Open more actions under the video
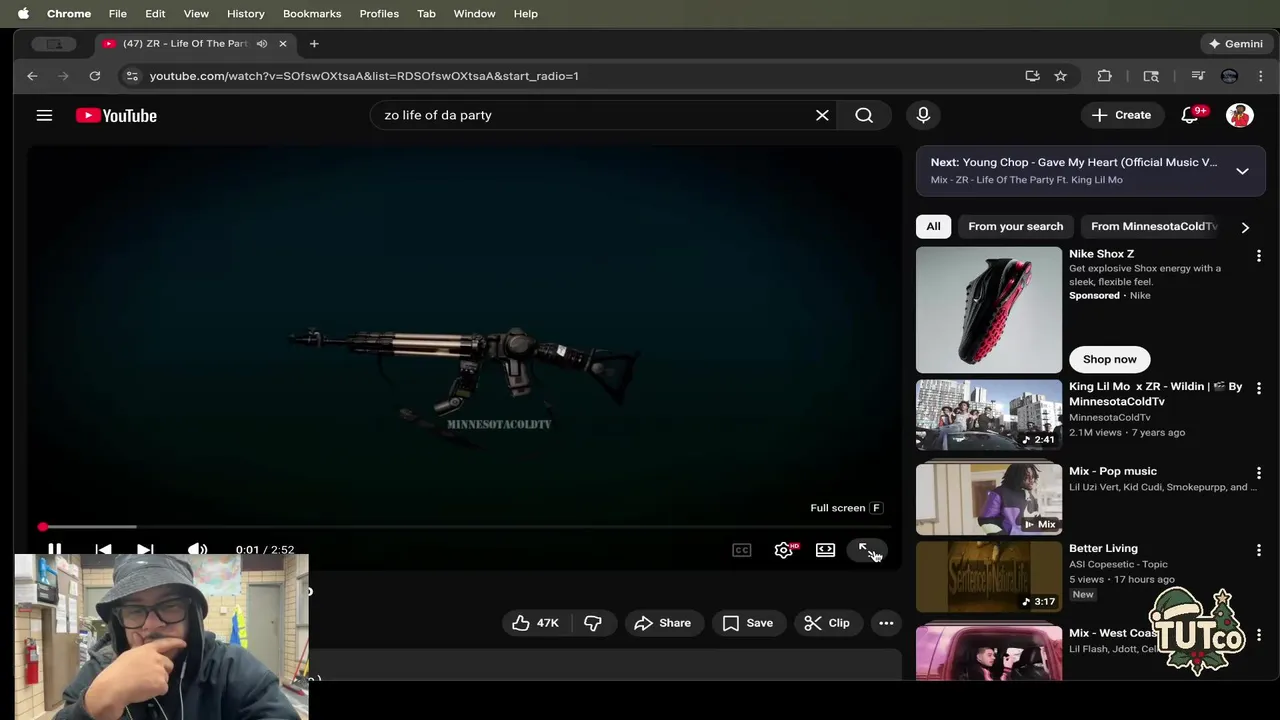1280x720 pixels. point(886,623)
